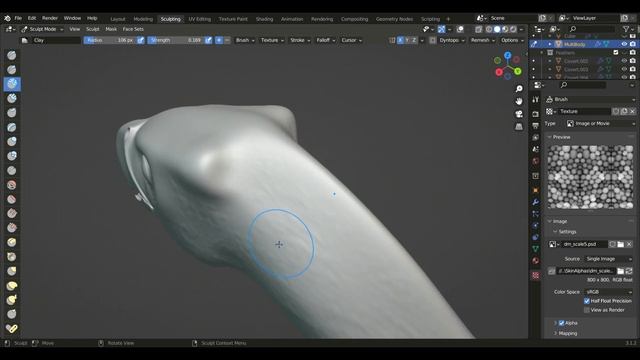Select MultiBody object in outliner
The height and width of the screenshot is (360, 640).
575,44
